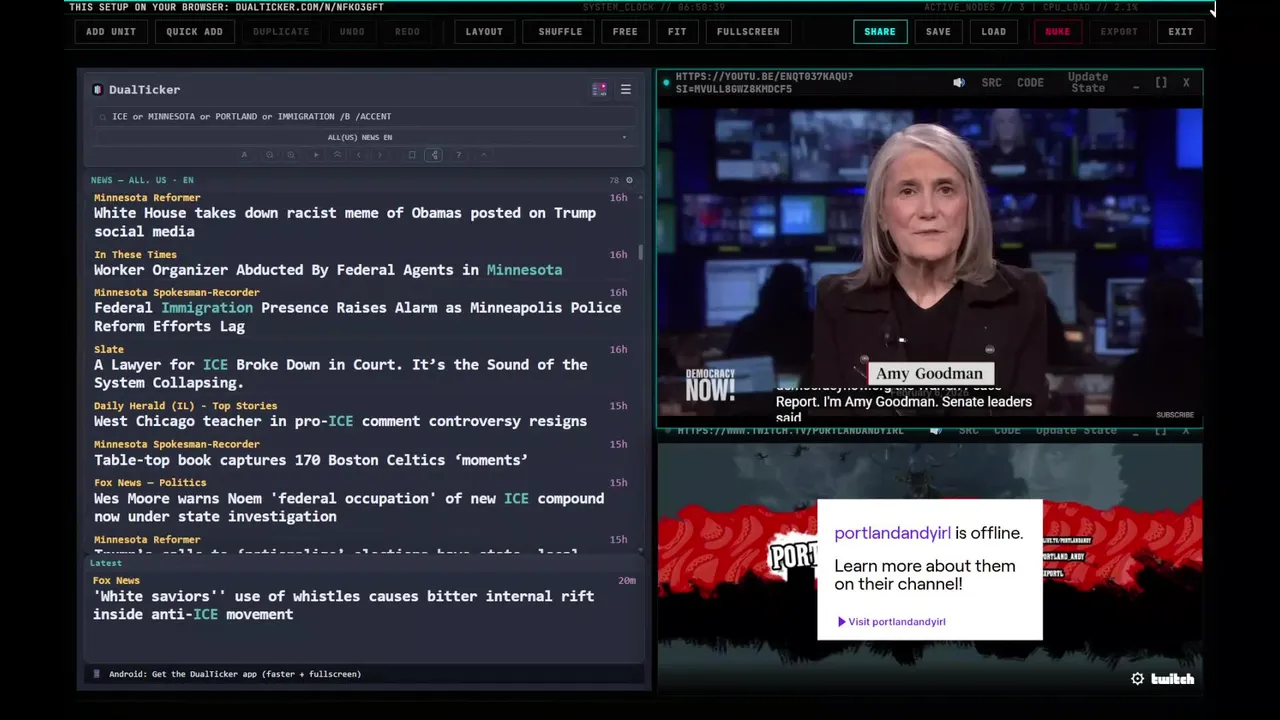Click CODE on the YouTube unit
Image resolution: width=1280 pixels, height=720 pixels.
click(x=1030, y=83)
